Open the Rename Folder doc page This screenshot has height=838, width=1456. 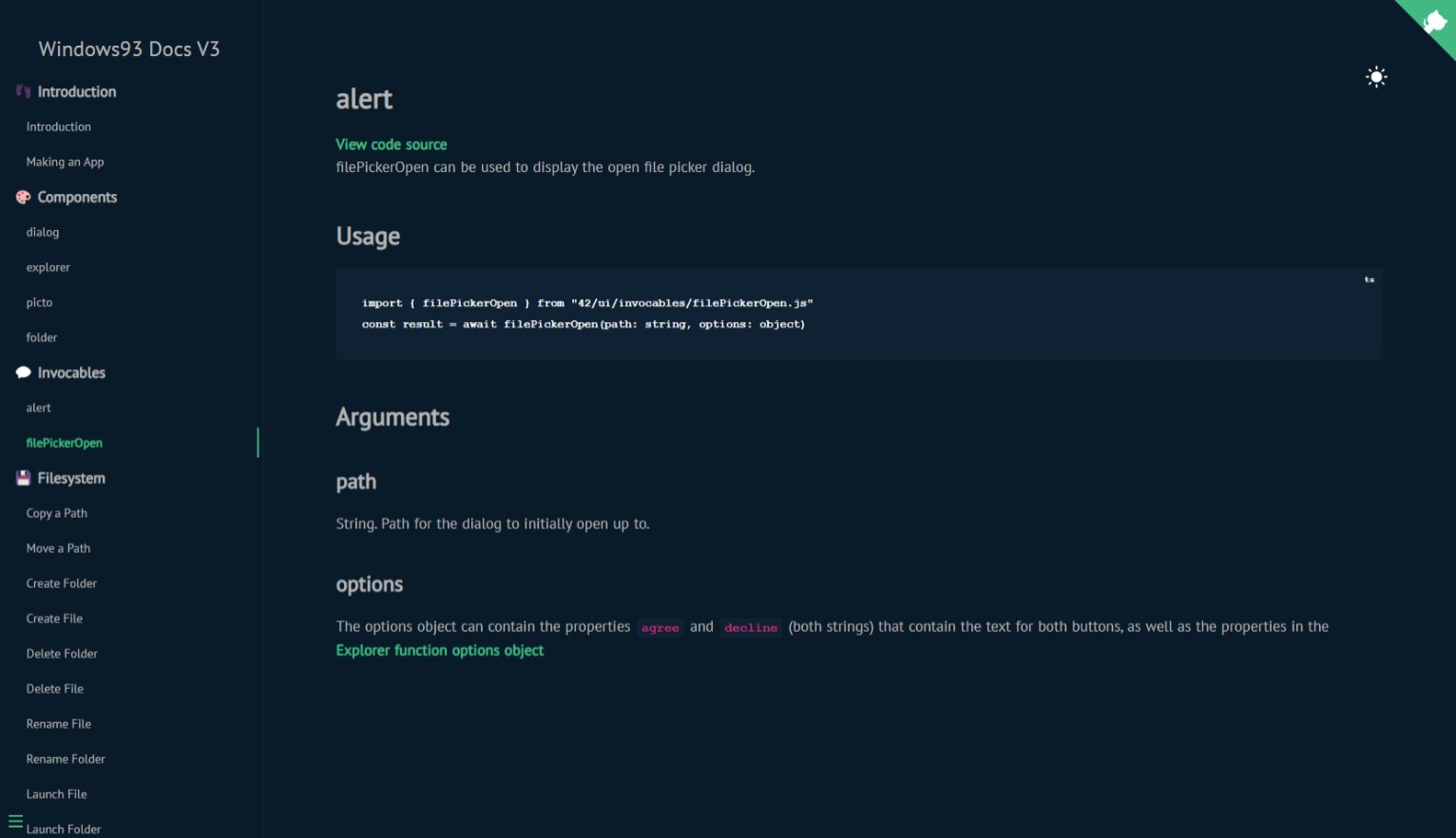tap(66, 760)
